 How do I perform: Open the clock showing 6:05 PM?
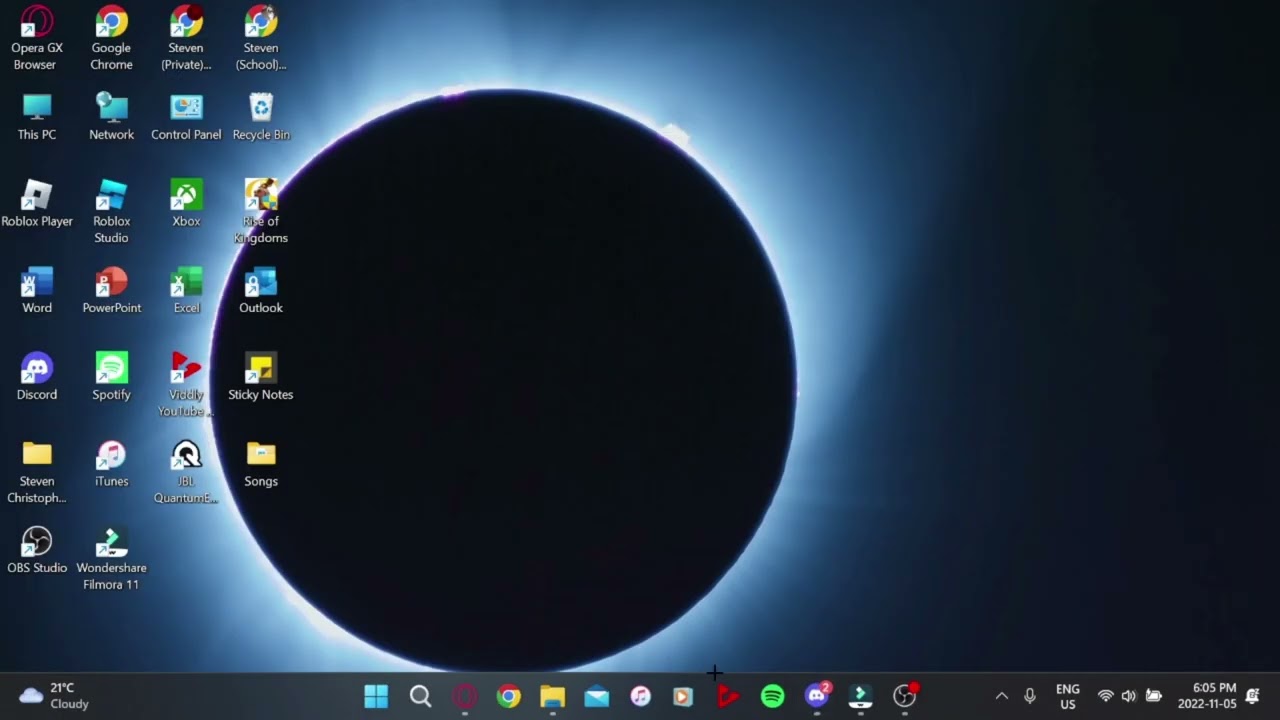coord(1207,696)
